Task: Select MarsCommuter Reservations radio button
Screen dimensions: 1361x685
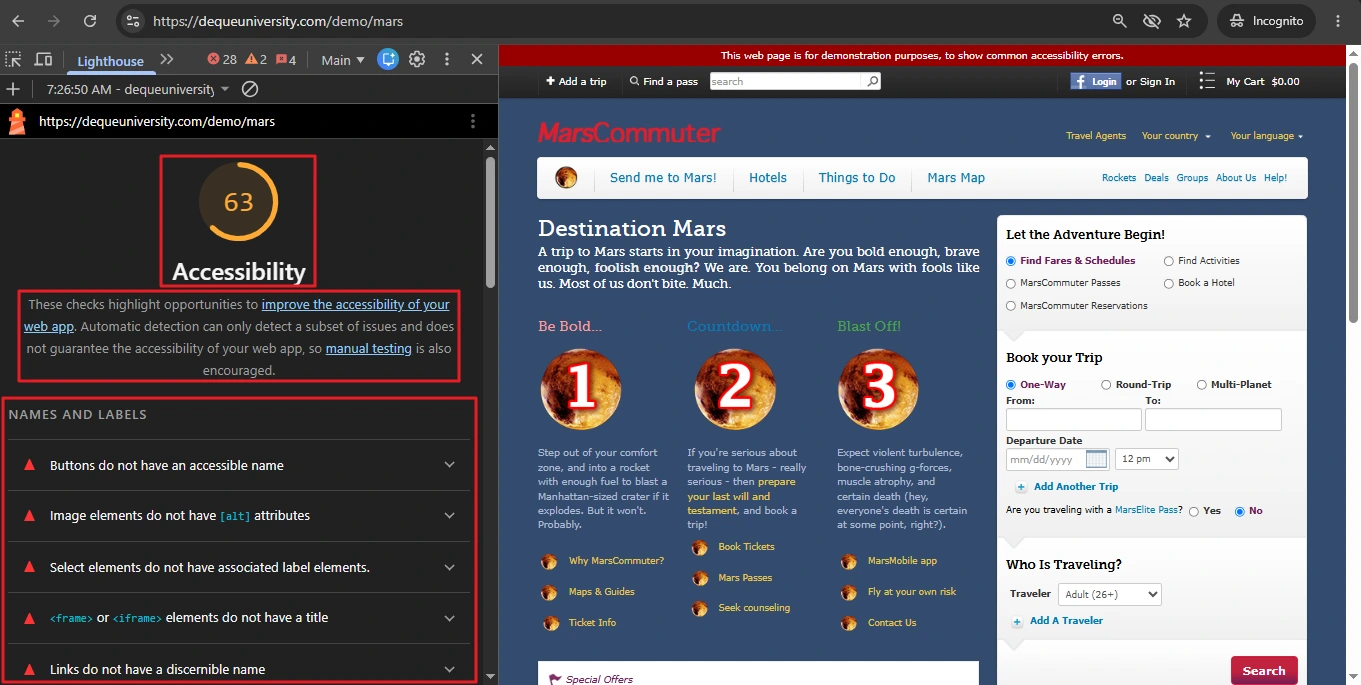Action: pyautogui.click(x=1011, y=306)
